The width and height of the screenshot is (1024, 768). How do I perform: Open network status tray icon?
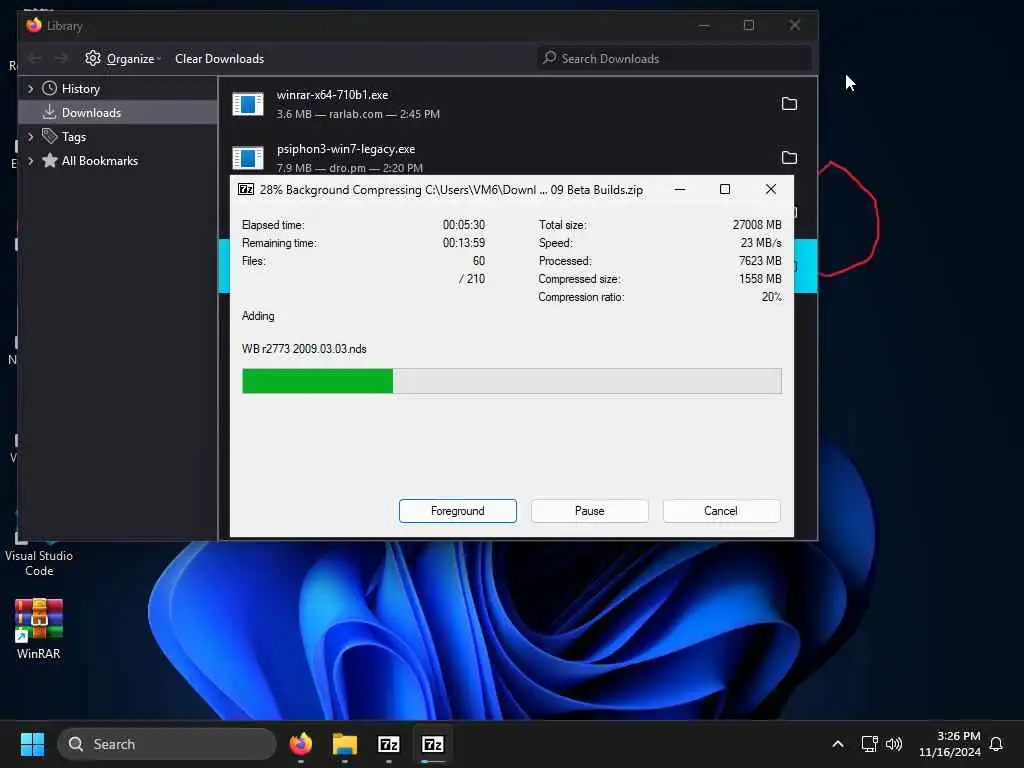(x=869, y=744)
